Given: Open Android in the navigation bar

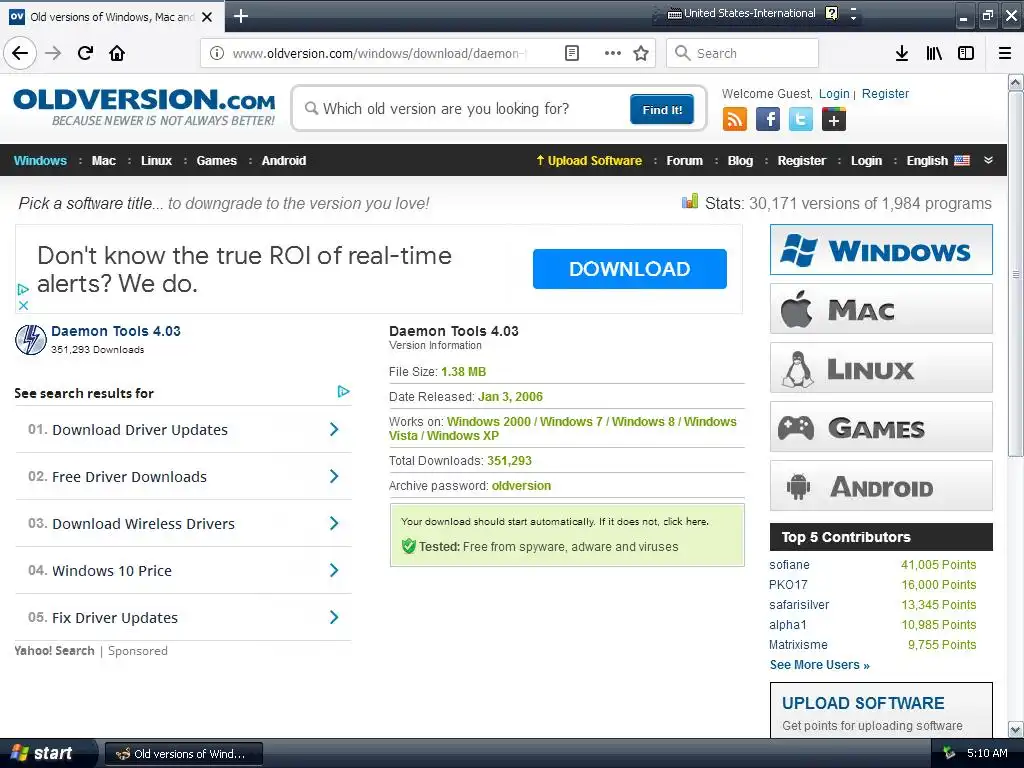Looking at the screenshot, I should pos(284,161).
